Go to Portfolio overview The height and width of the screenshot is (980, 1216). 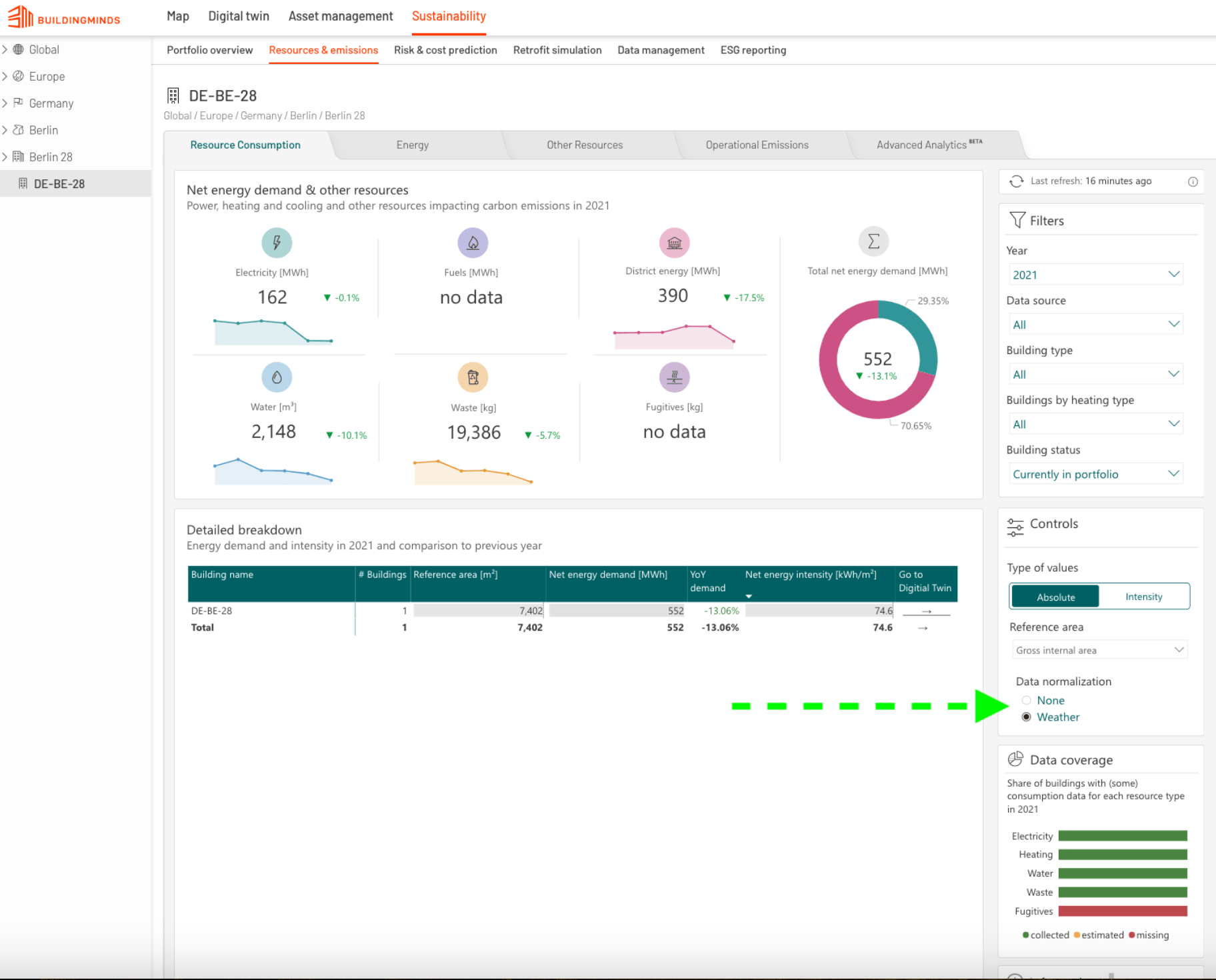[x=209, y=50]
